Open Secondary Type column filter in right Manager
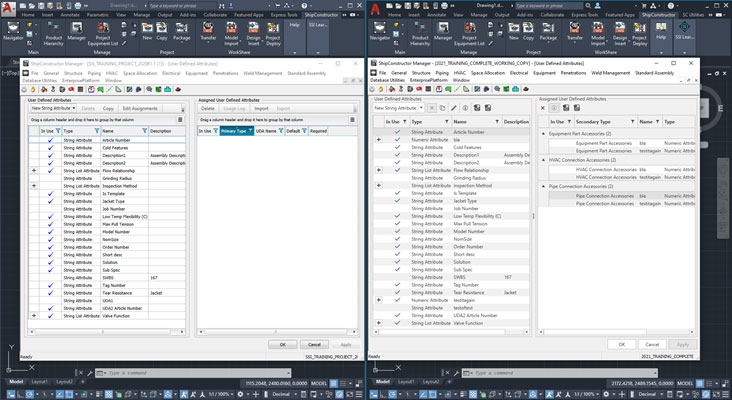732x400 pixels. 633,122
